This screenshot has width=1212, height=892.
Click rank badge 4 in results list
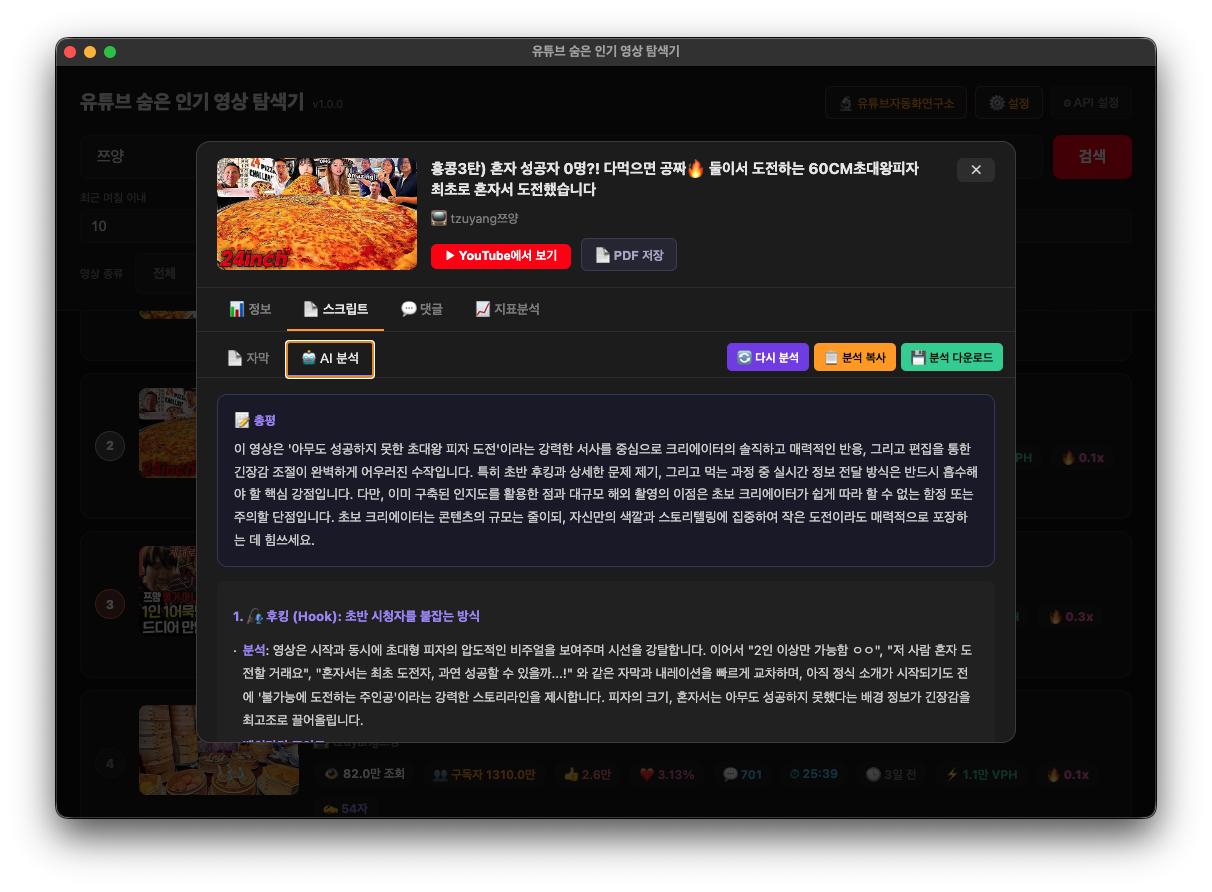(110, 764)
